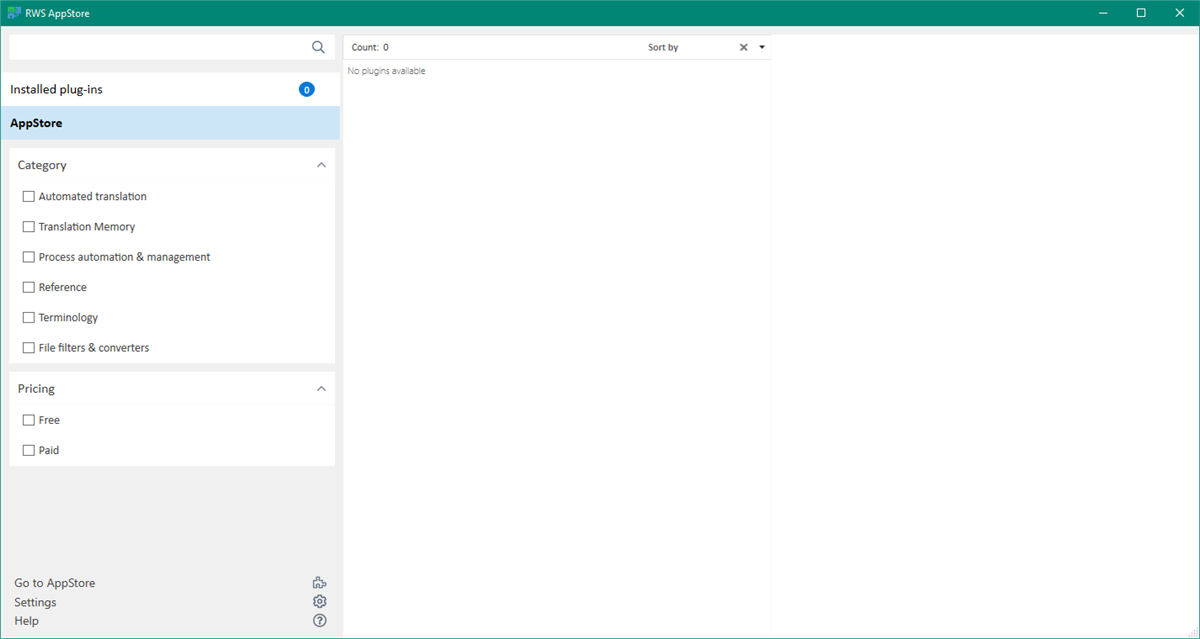
Task: Click the Pricing section header text
Action: click(x=36, y=389)
